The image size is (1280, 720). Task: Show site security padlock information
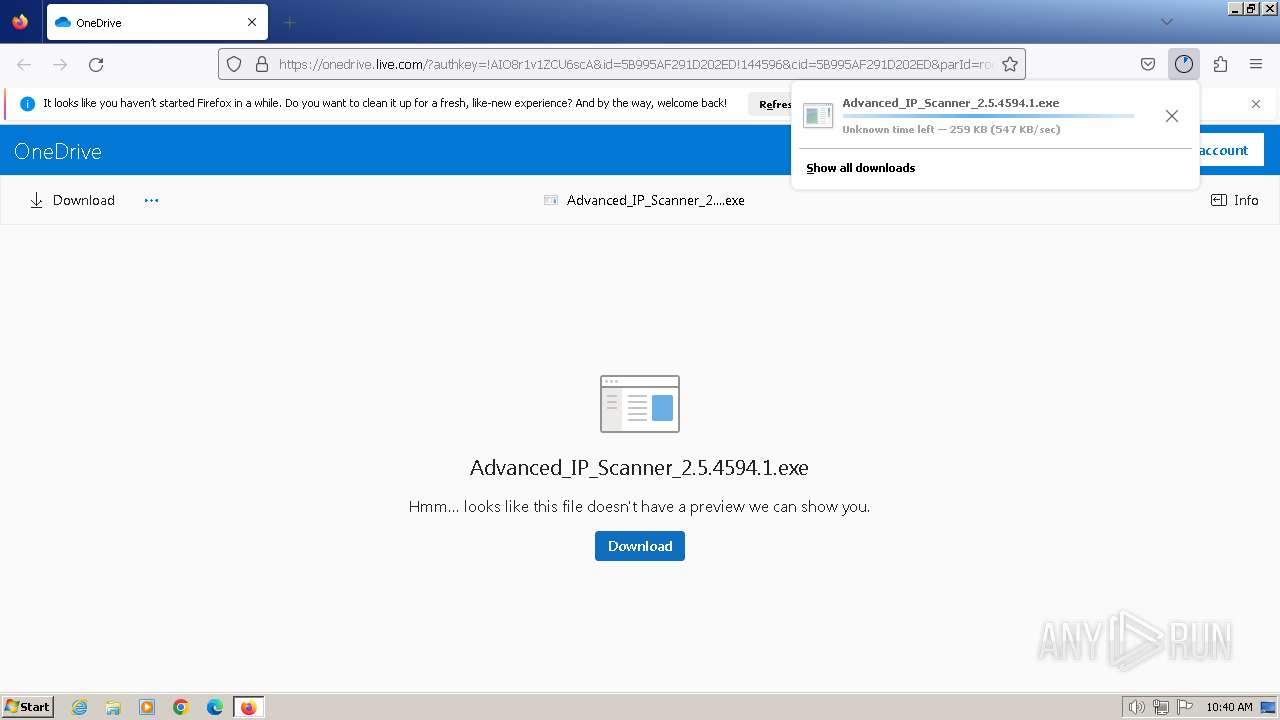pos(262,64)
